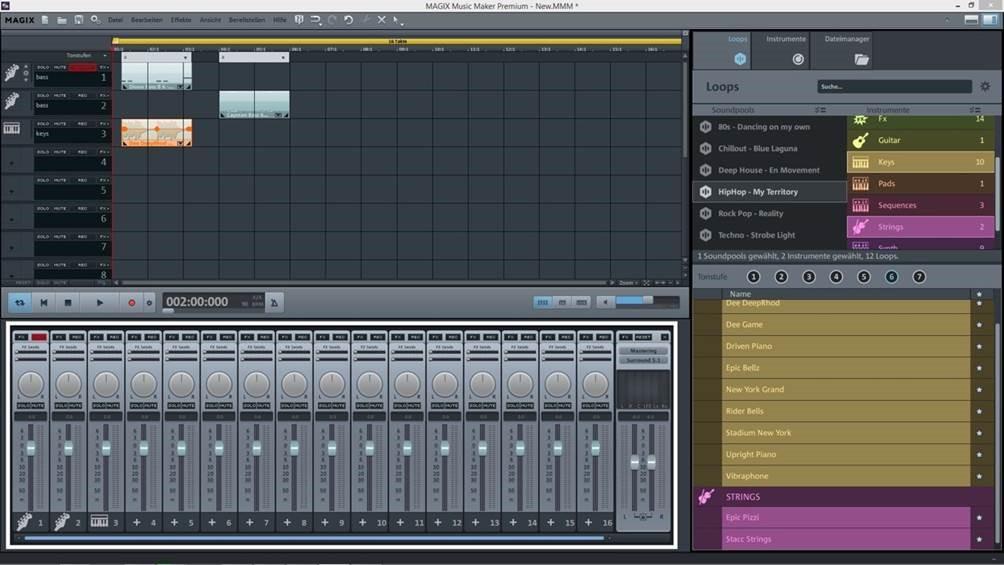Screen dimensions: 1004x565
Task: Click the STRINGS section violin icon in loop list
Action: [x=706, y=496]
